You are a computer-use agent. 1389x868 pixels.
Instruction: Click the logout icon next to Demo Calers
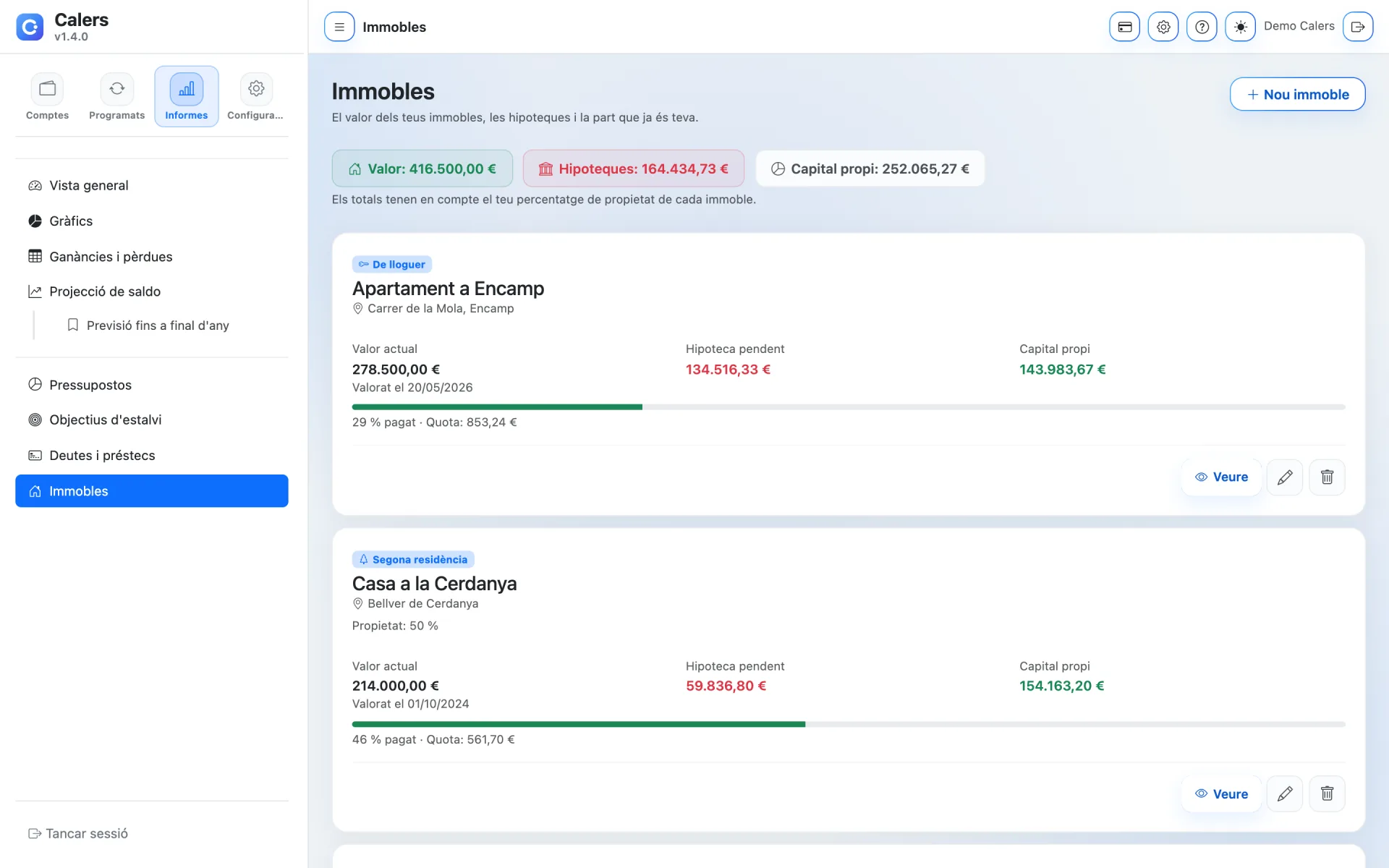click(x=1358, y=27)
